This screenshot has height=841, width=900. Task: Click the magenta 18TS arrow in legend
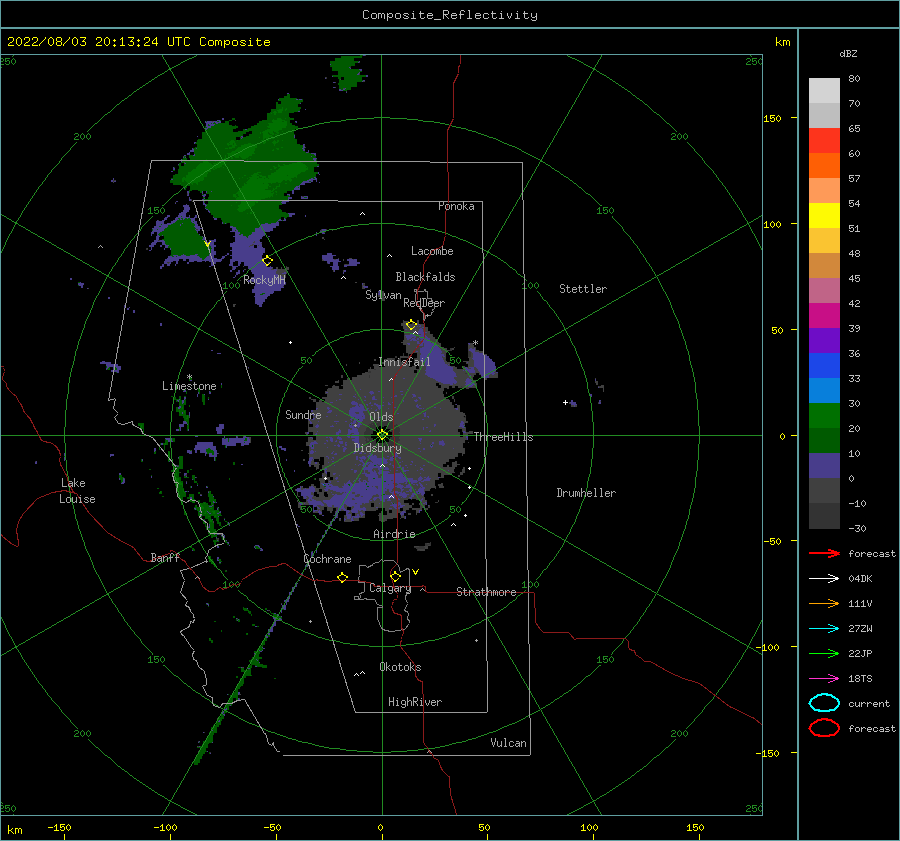pyautogui.click(x=824, y=679)
